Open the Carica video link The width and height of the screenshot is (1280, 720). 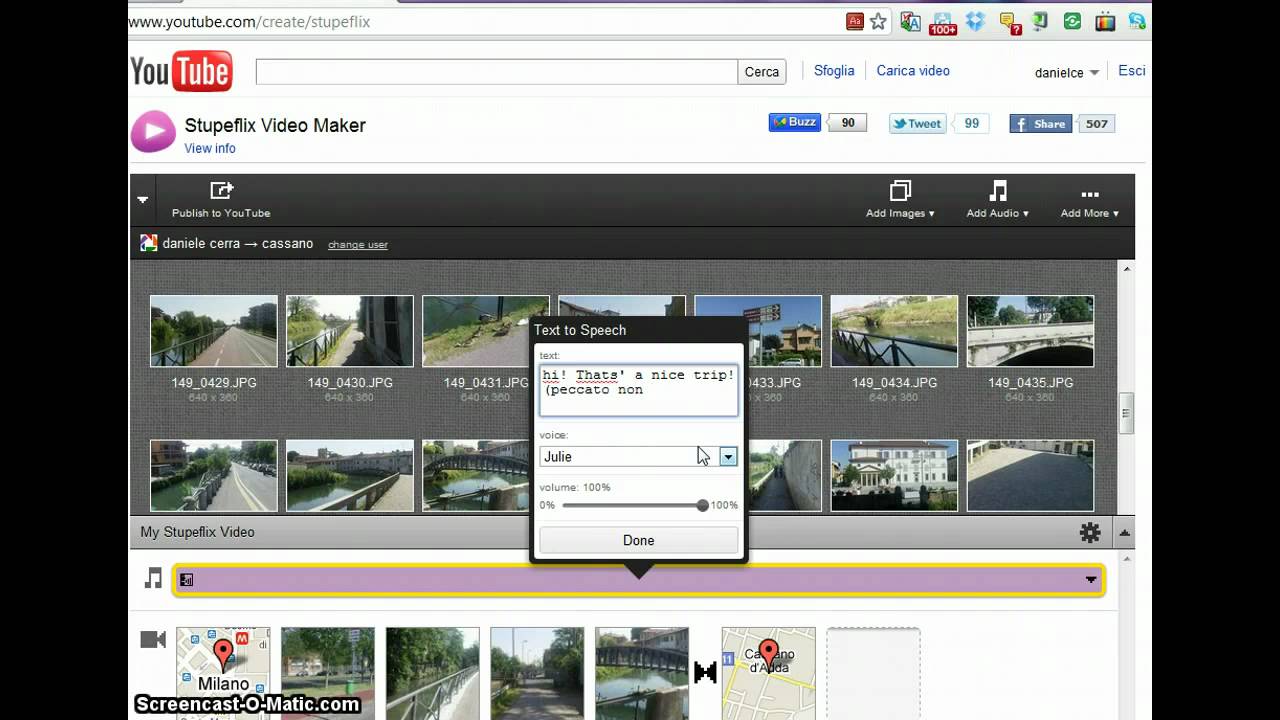coord(913,71)
